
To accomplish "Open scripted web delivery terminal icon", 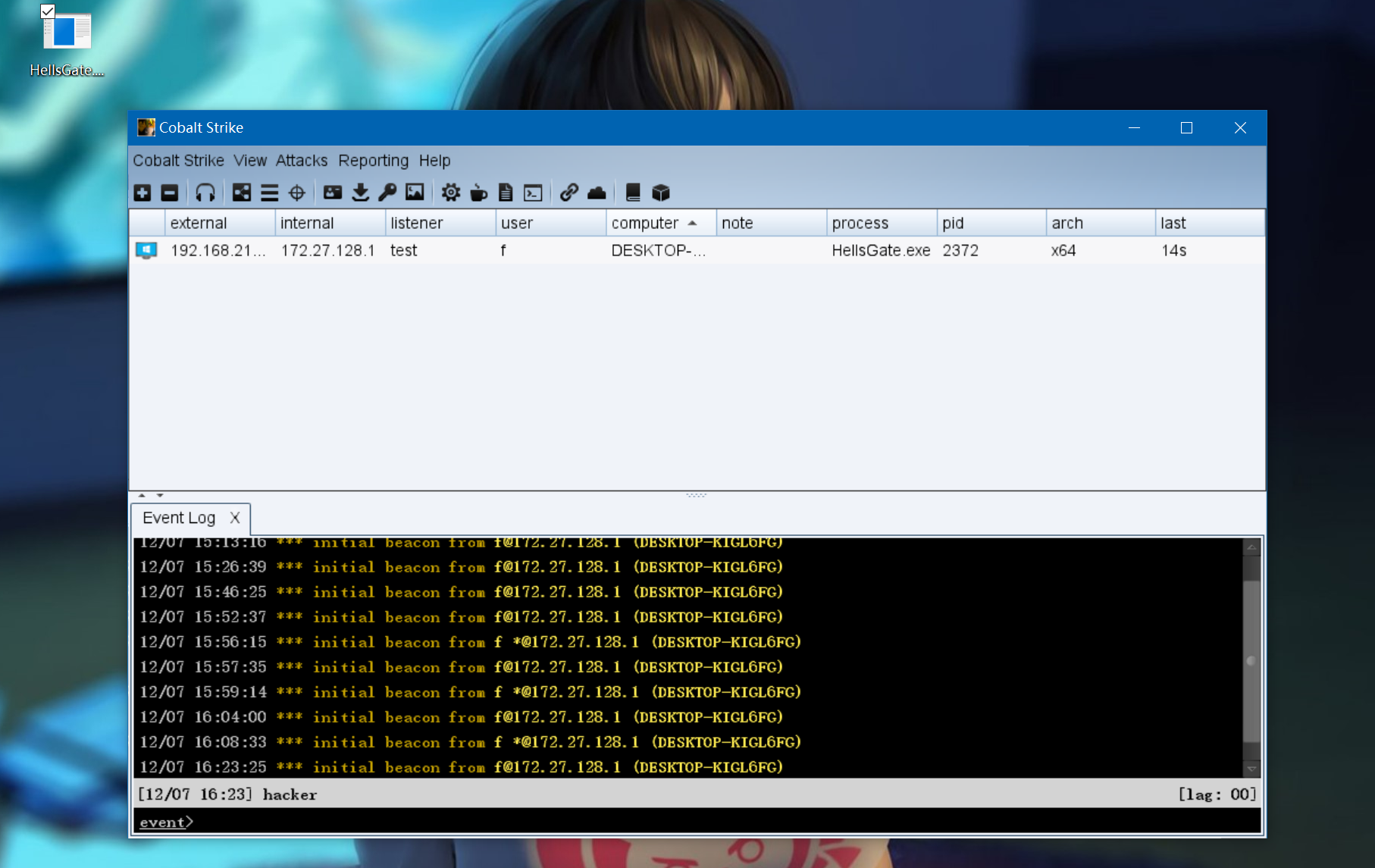I will 533,193.
